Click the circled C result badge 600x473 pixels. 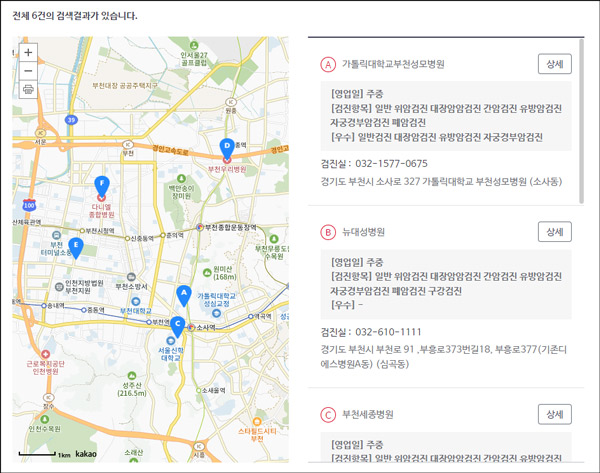pos(328,415)
